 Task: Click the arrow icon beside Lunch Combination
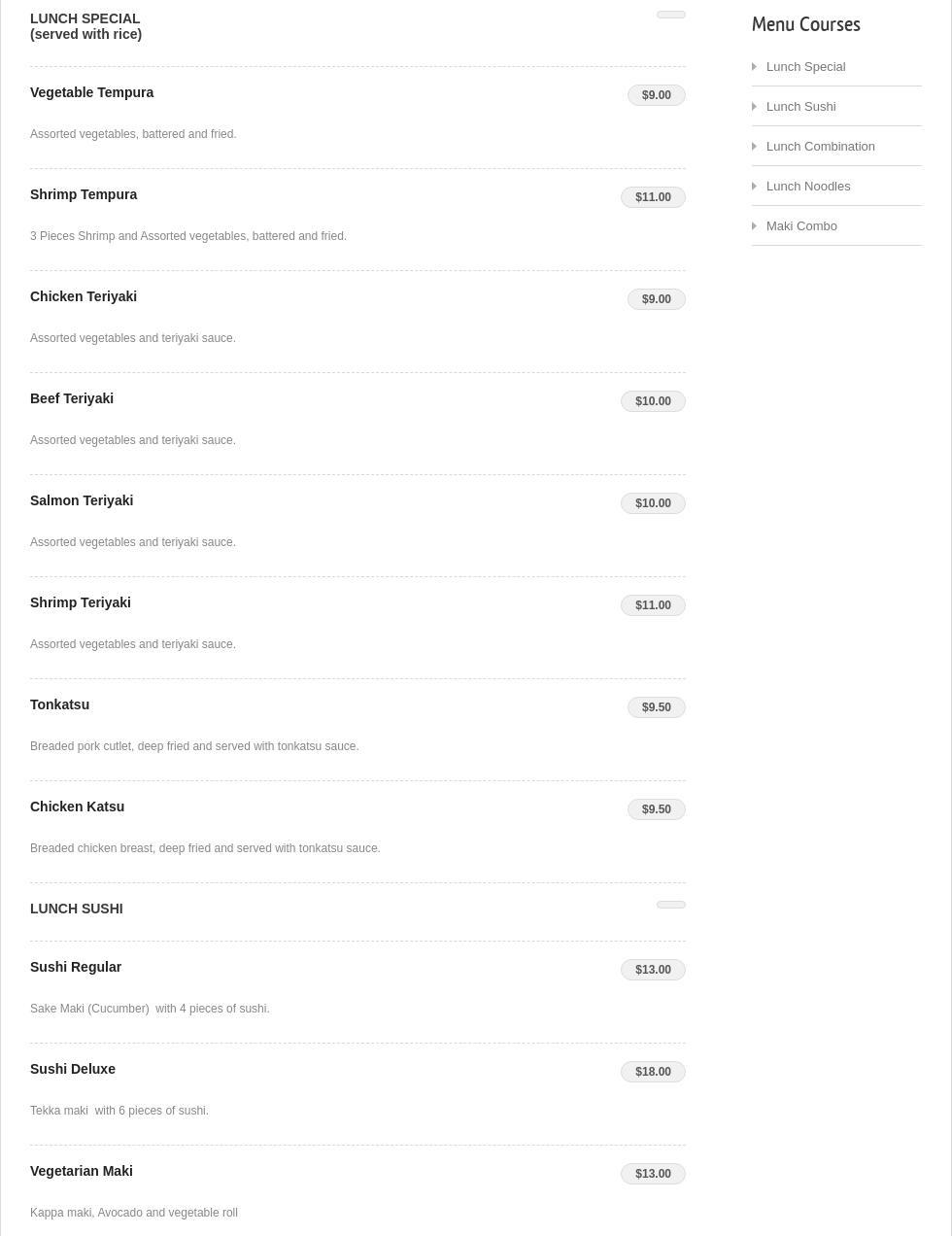point(755,147)
